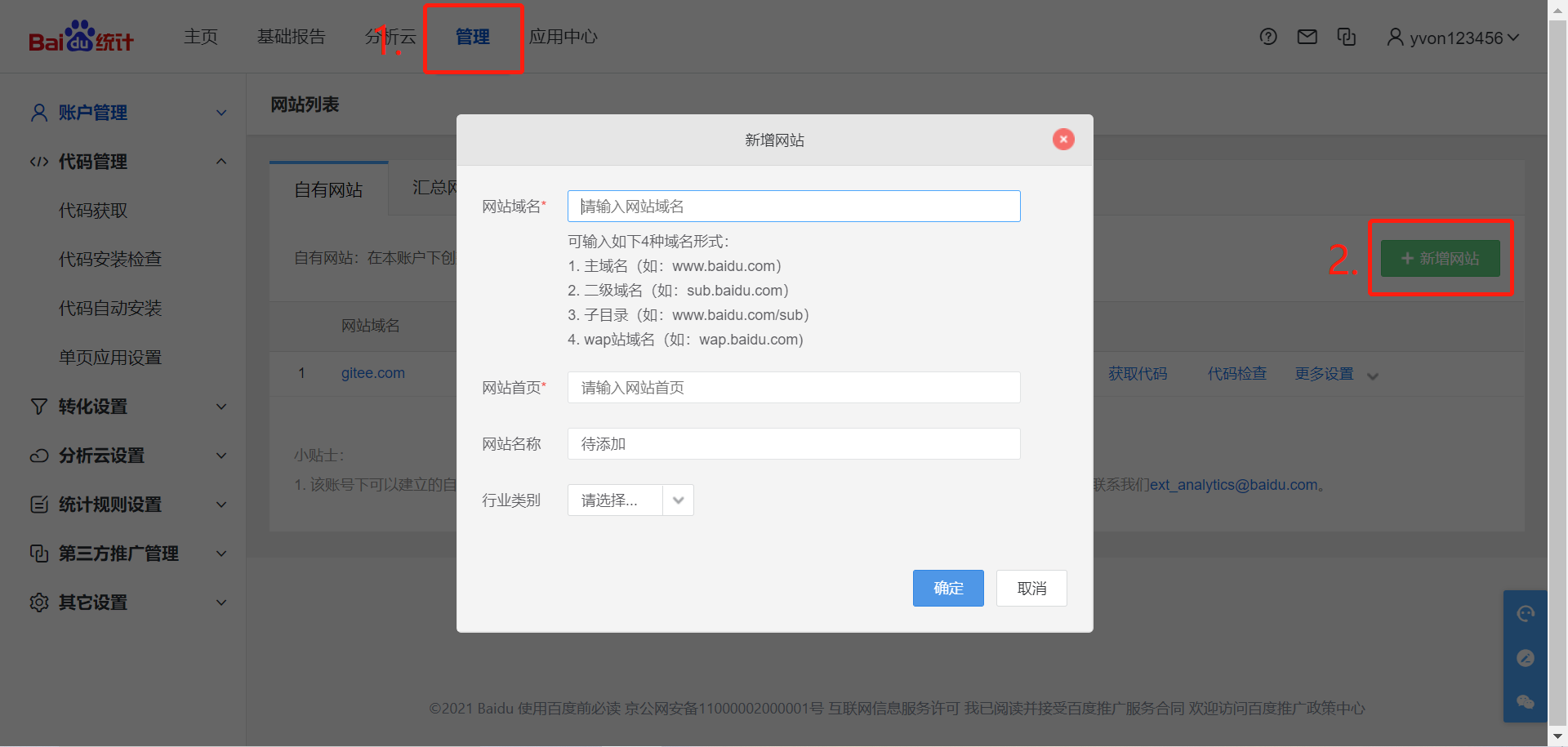The height and width of the screenshot is (747, 1568).
Task: Expand the 第三方推广管理 chevron
Action: [x=221, y=554]
